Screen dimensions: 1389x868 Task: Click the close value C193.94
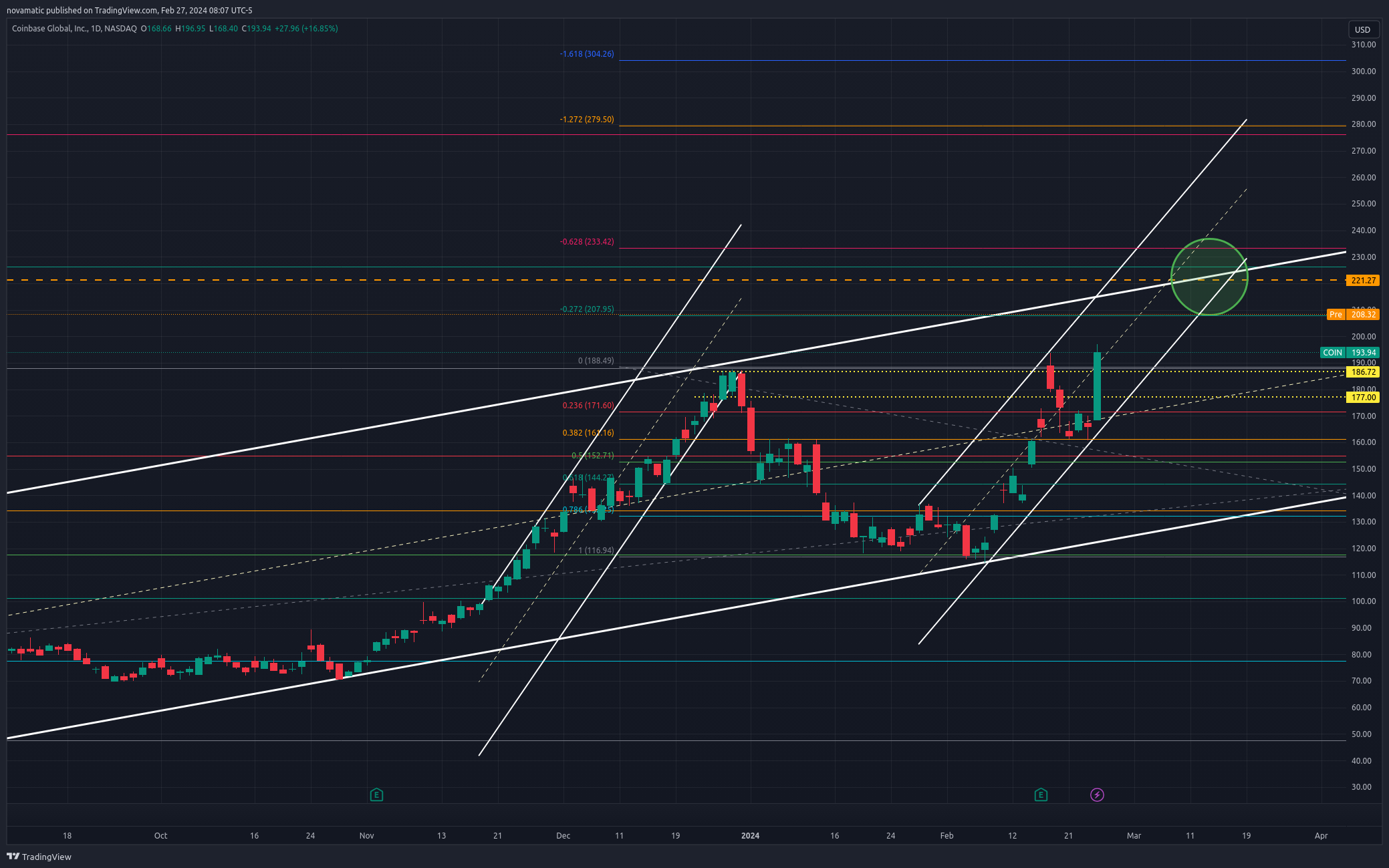pyautogui.click(x=257, y=29)
